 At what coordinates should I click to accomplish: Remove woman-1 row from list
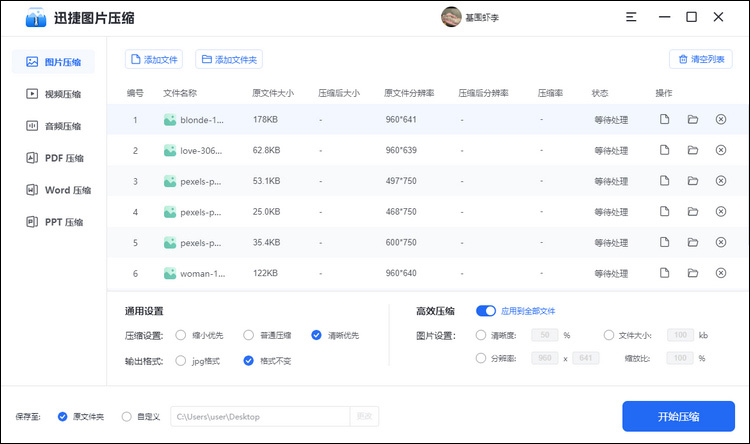tap(721, 273)
